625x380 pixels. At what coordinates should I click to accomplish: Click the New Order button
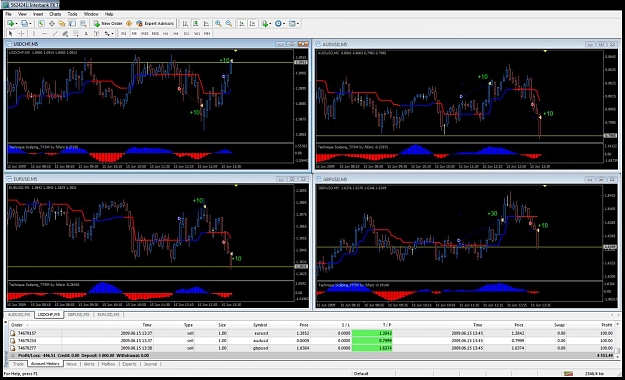108,24
